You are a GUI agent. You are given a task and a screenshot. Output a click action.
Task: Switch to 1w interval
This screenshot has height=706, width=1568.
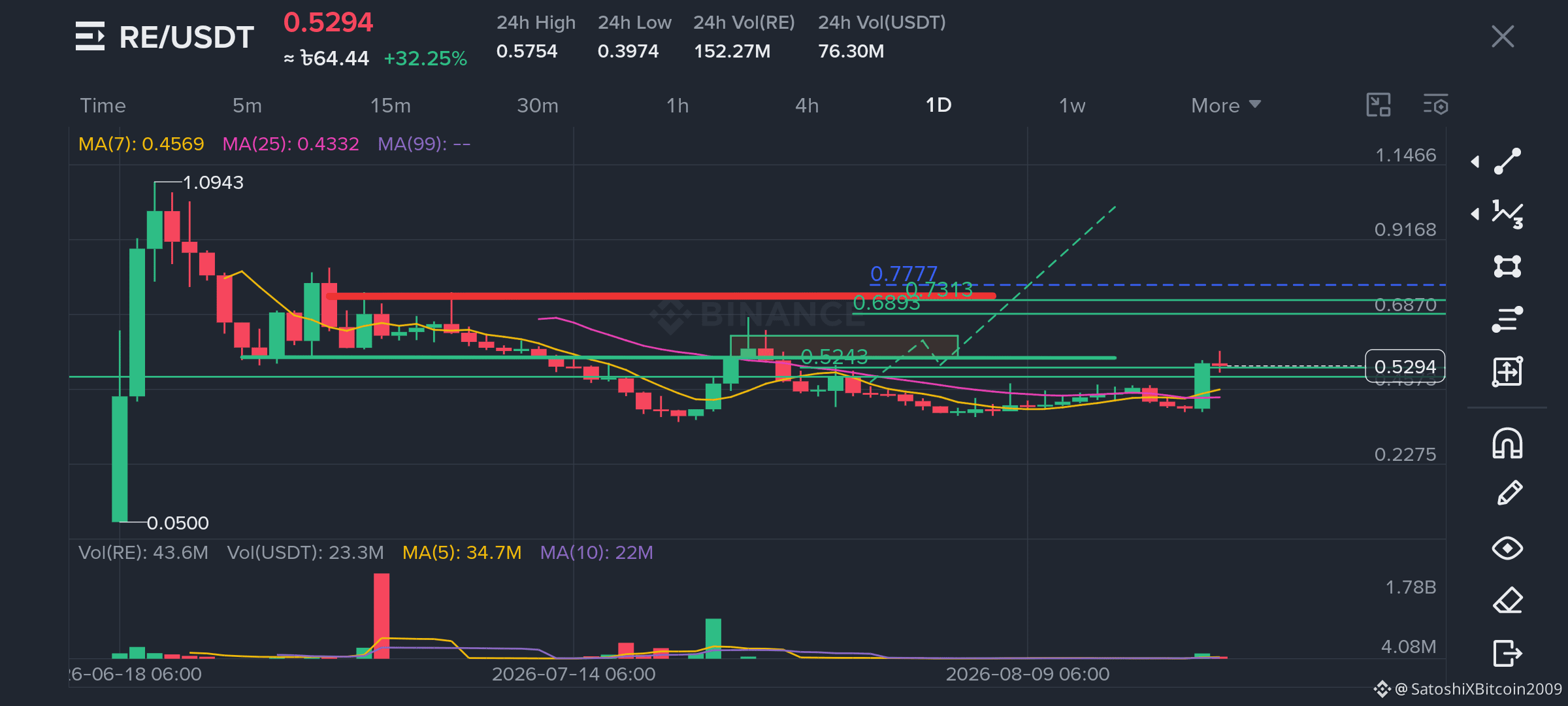(x=1072, y=105)
